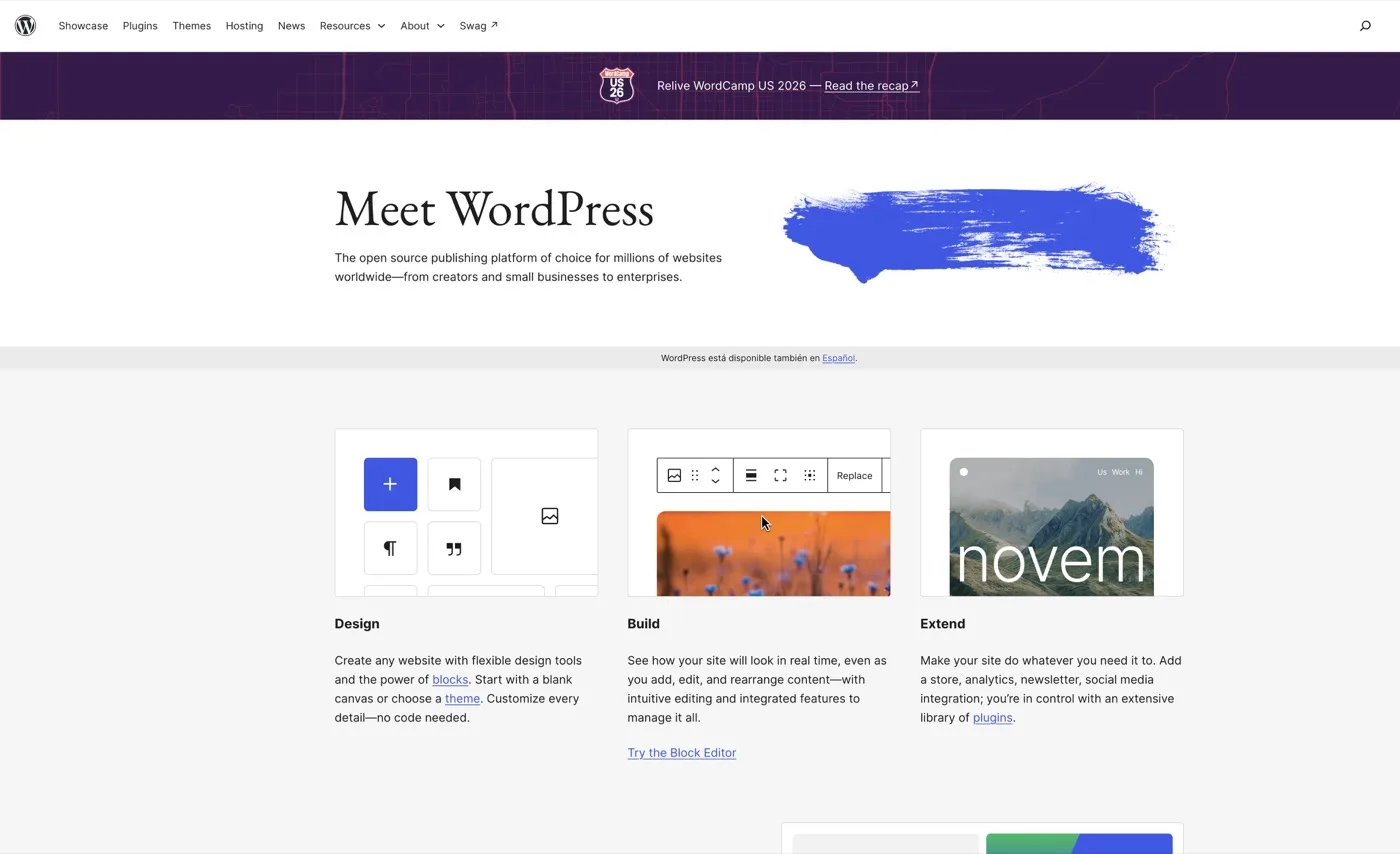Click the blue plus block inserter icon
The width and height of the screenshot is (1400, 854).
click(x=390, y=484)
